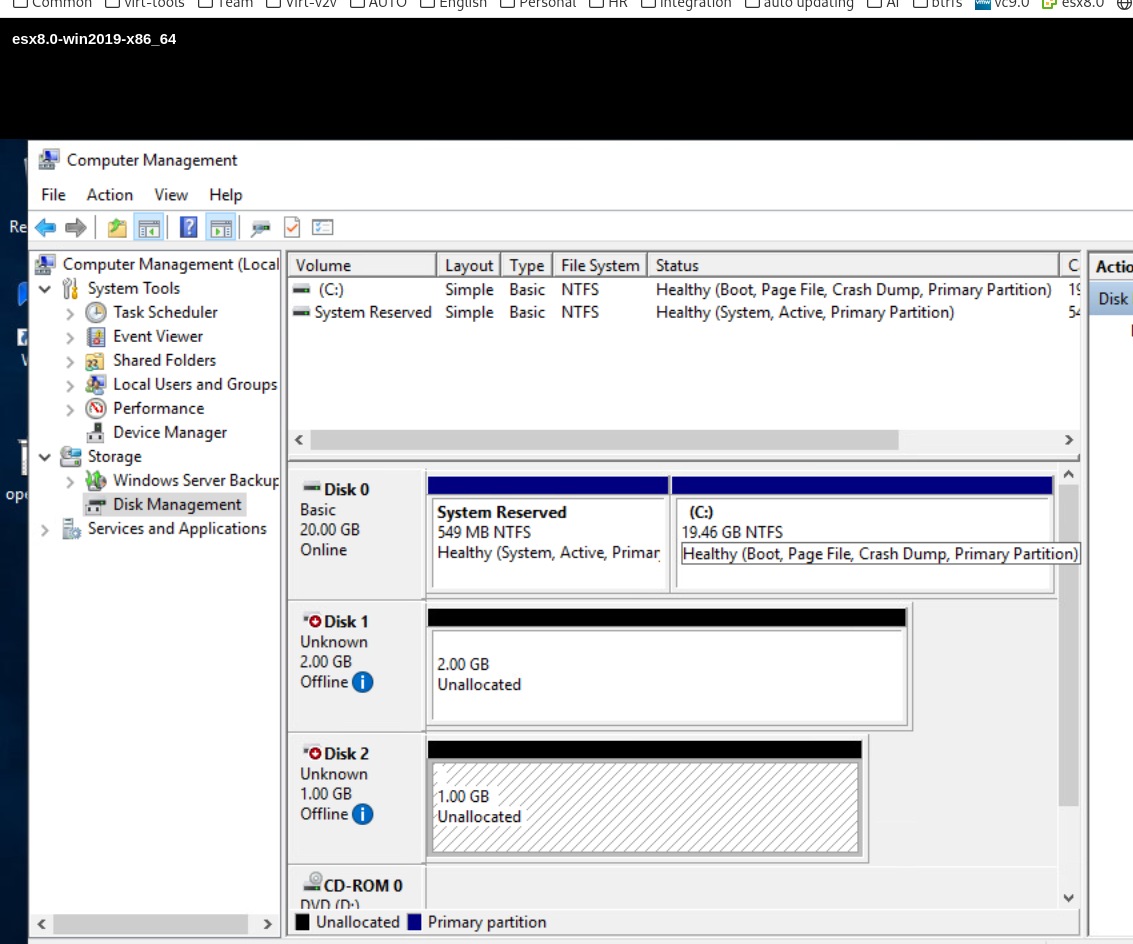
Task: Open the Action menu
Action: pyautogui.click(x=109, y=195)
